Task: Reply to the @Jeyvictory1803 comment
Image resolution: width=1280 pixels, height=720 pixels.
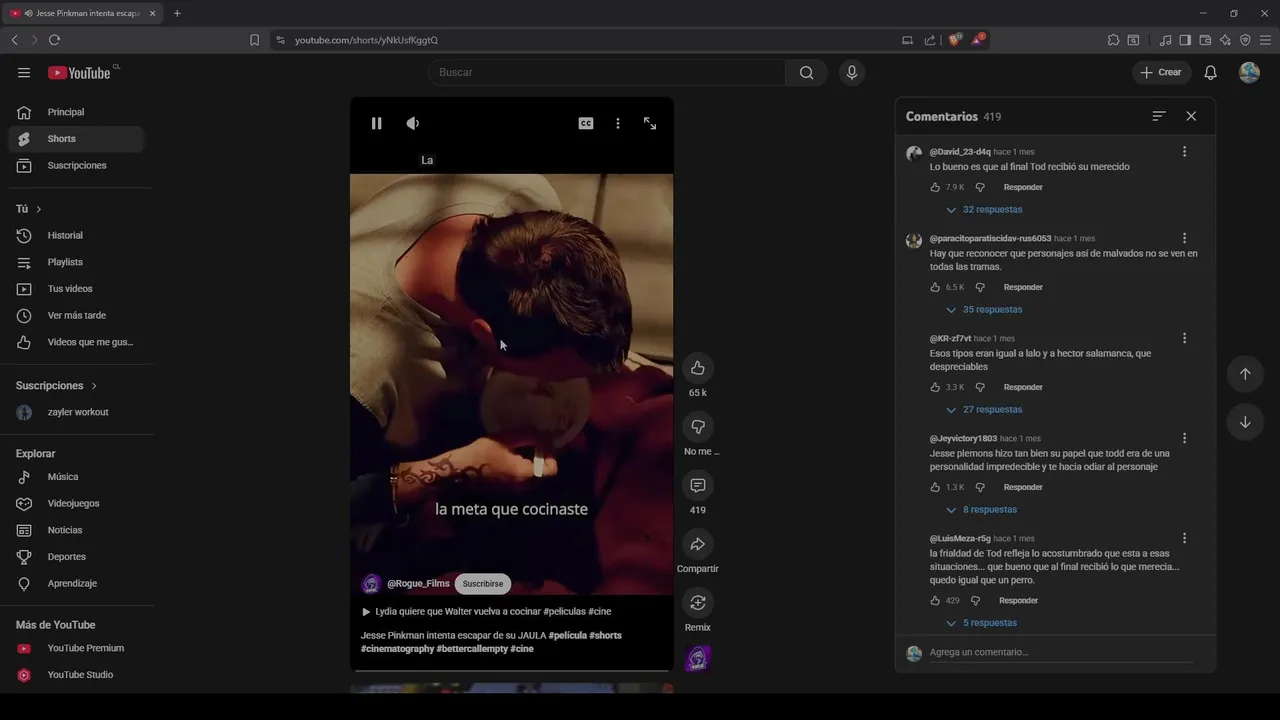Action: point(1023,487)
